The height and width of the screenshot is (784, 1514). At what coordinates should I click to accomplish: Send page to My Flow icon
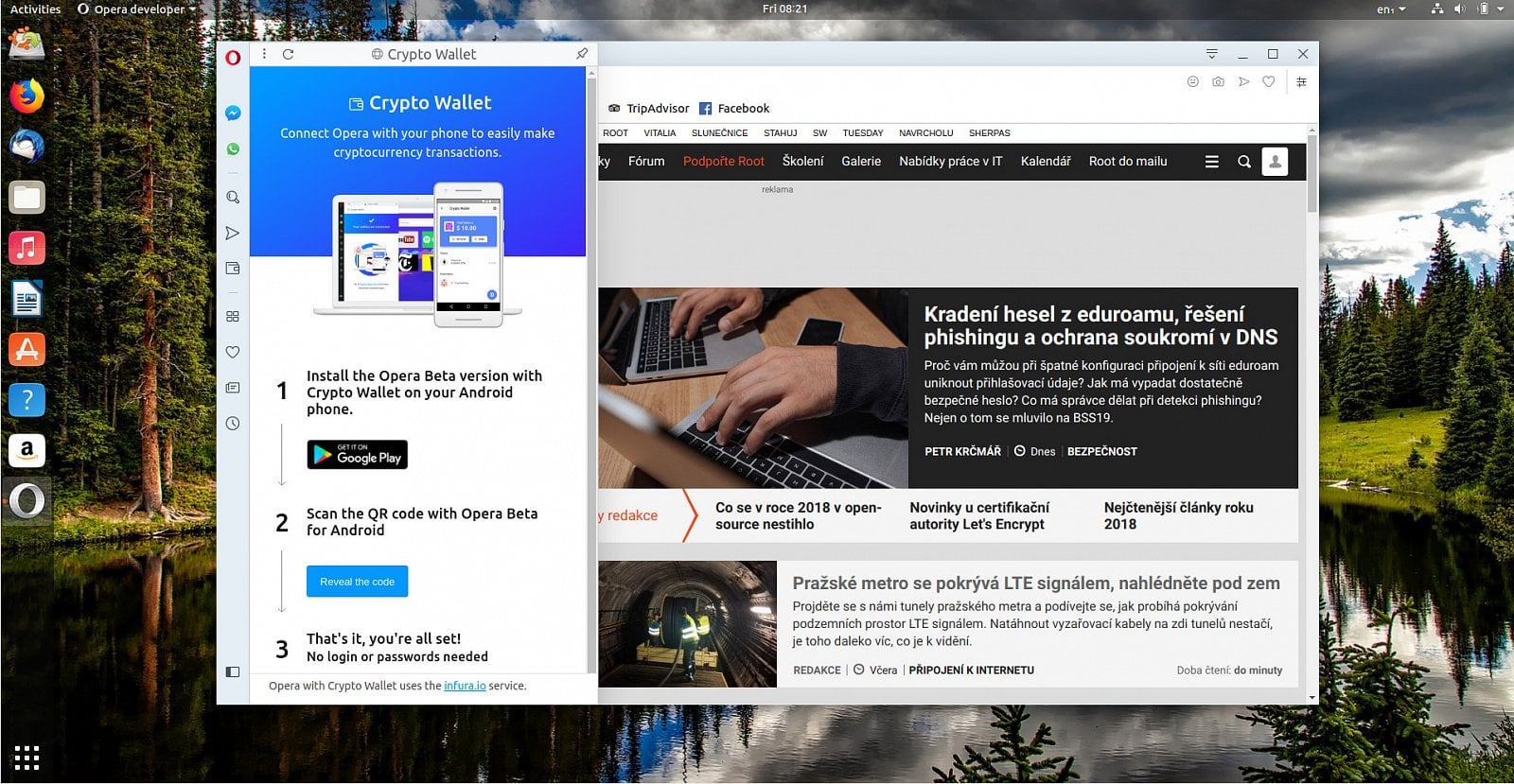point(1244,82)
